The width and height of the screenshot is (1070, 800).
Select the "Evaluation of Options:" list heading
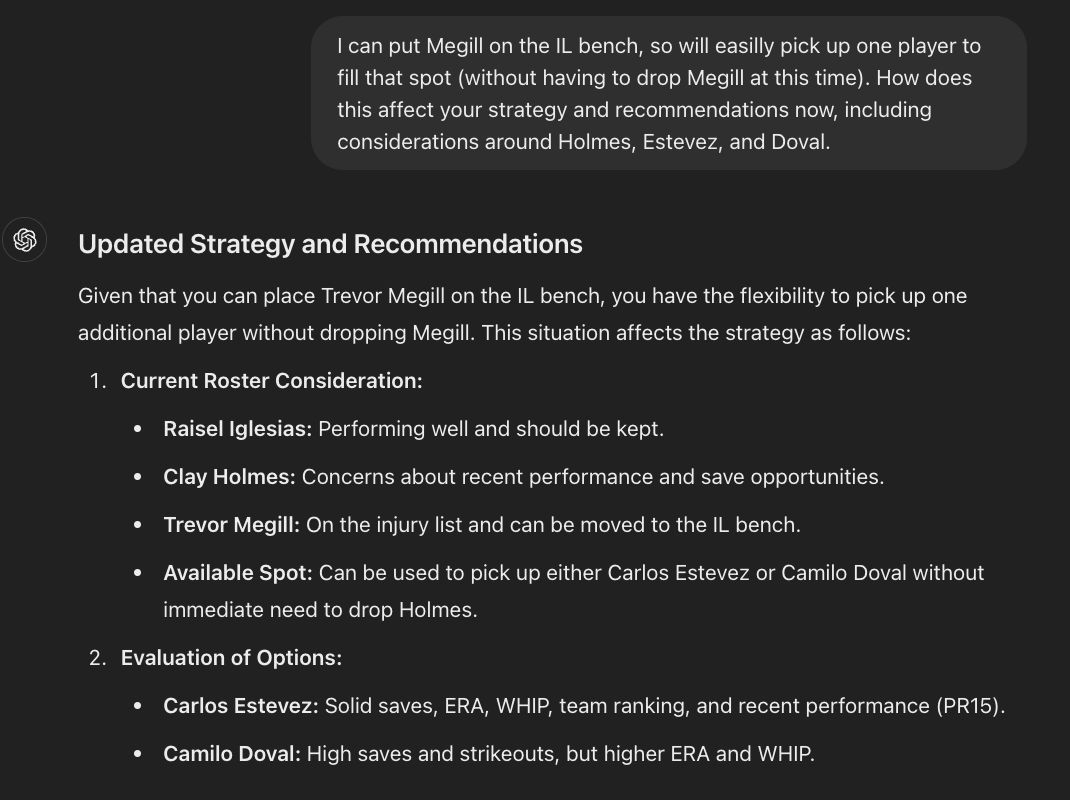(x=231, y=658)
